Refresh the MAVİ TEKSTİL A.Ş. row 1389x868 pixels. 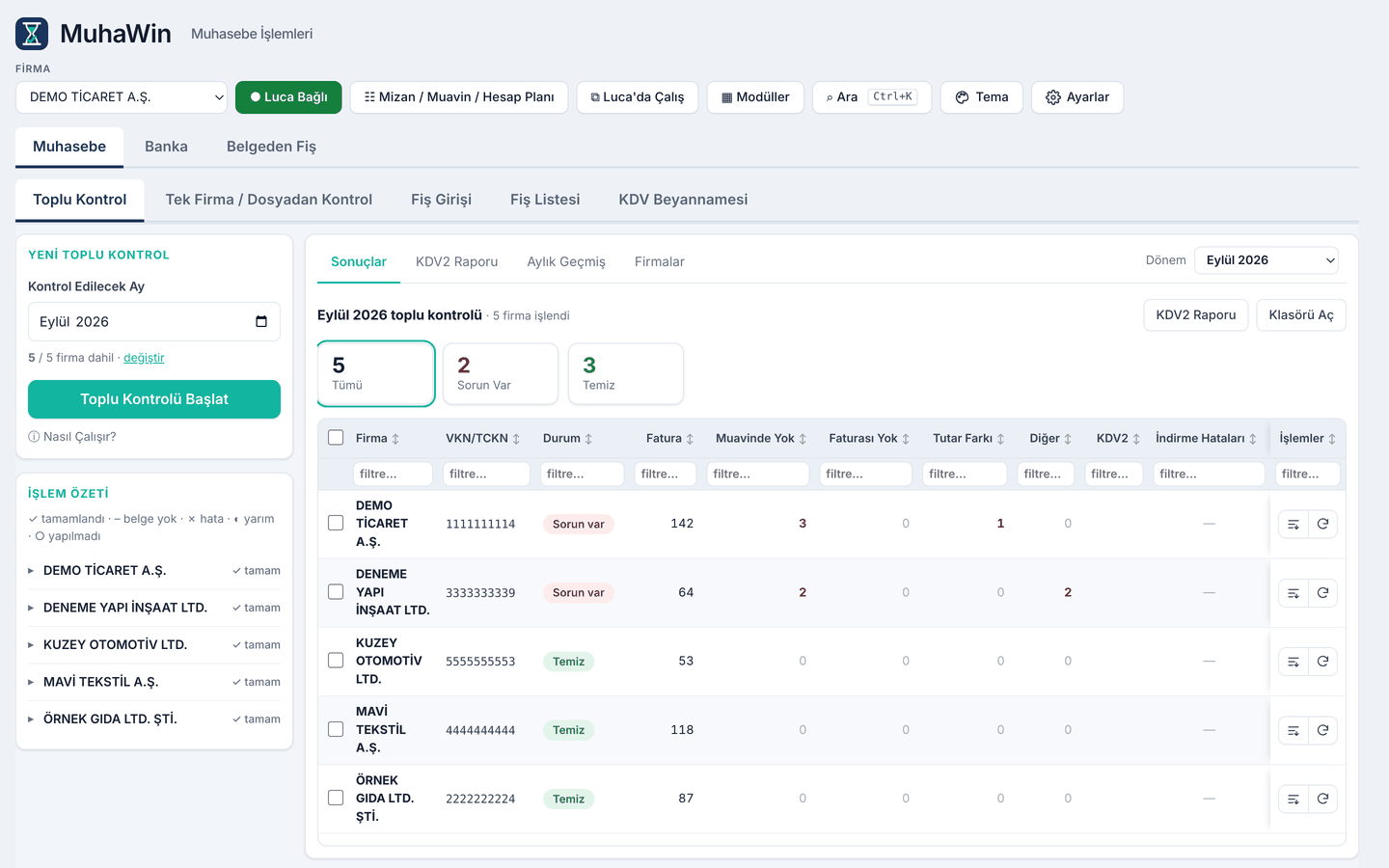tap(1322, 730)
